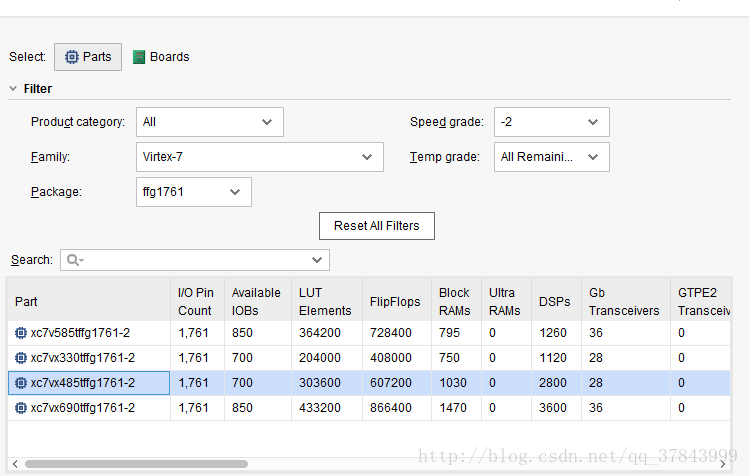Click Reset All Filters button
Screen dimensions: 749x476
point(377,226)
